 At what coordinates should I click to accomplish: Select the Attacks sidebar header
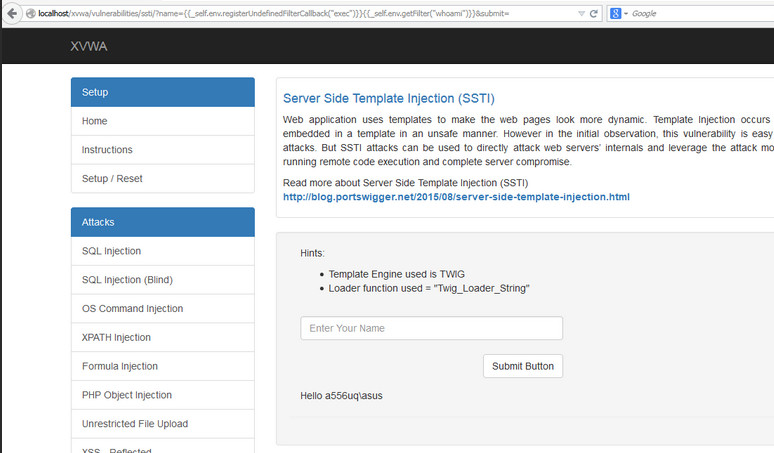(163, 222)
